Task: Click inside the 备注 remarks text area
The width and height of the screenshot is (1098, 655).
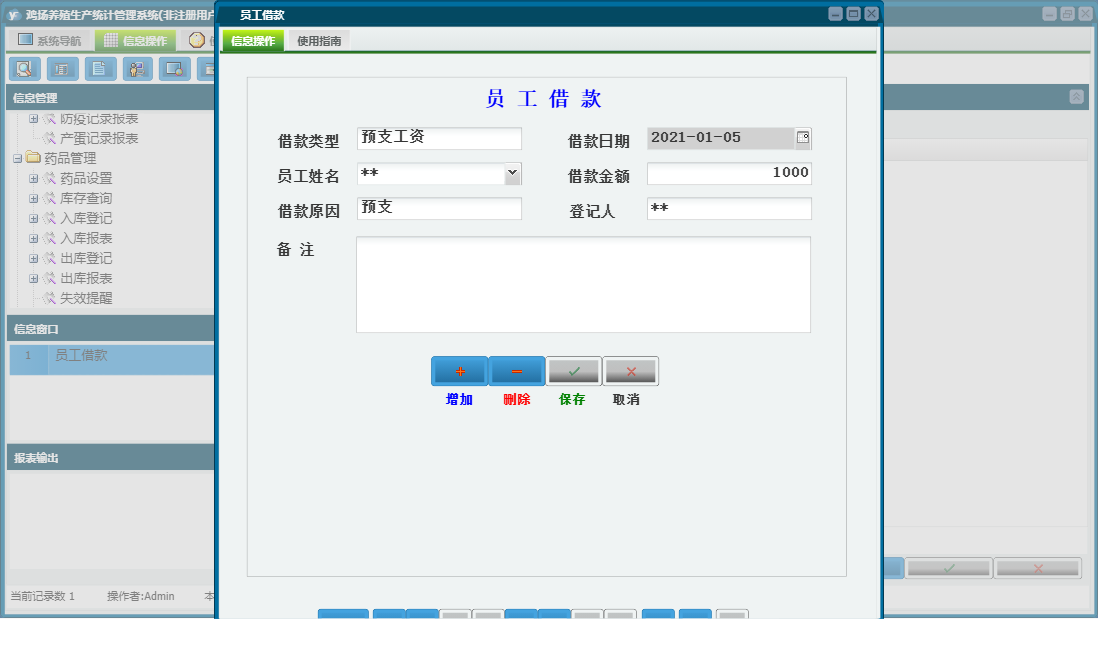Action: (583, 283)
